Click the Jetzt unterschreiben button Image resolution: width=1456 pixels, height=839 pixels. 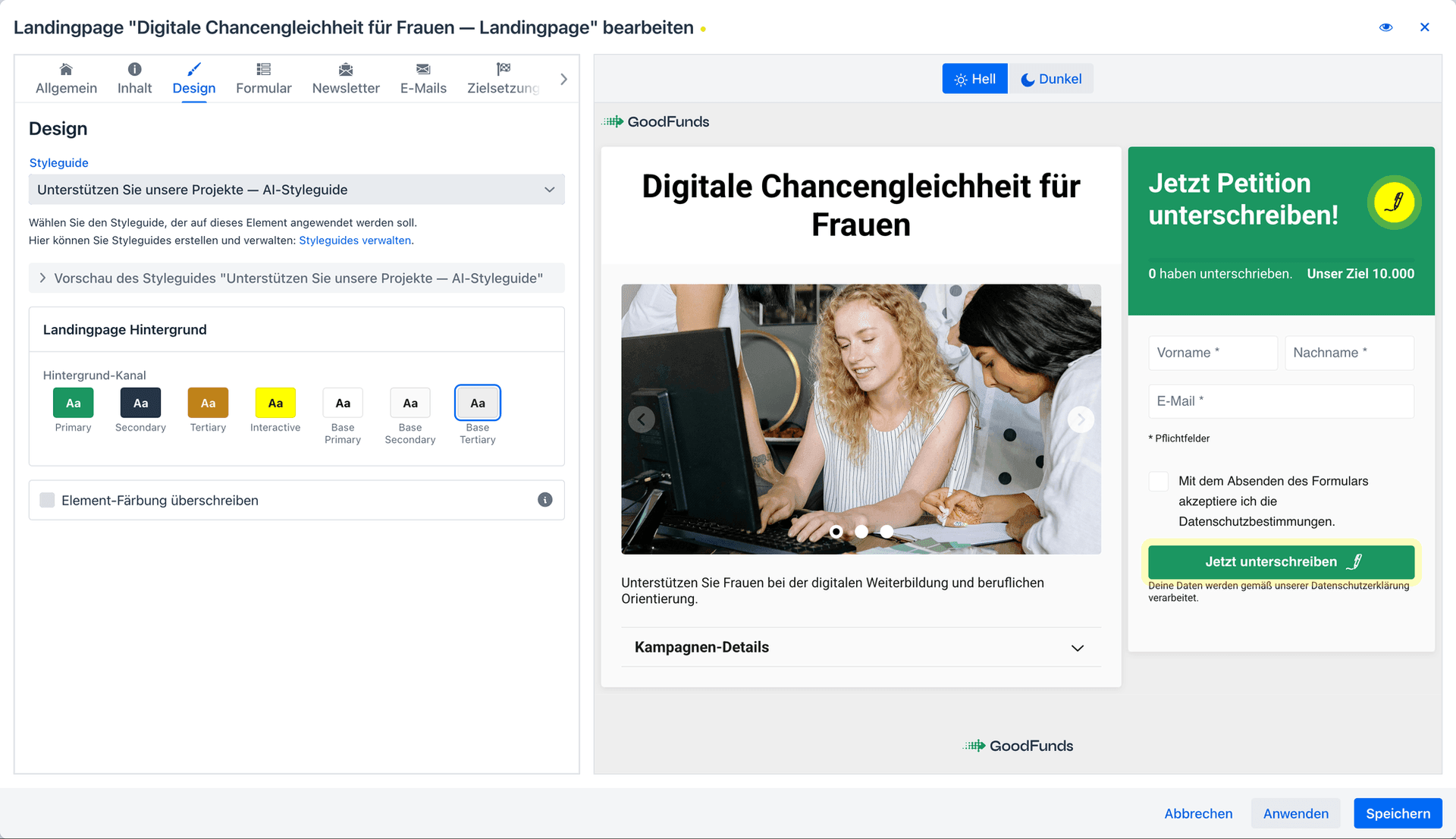point(1281,562)
